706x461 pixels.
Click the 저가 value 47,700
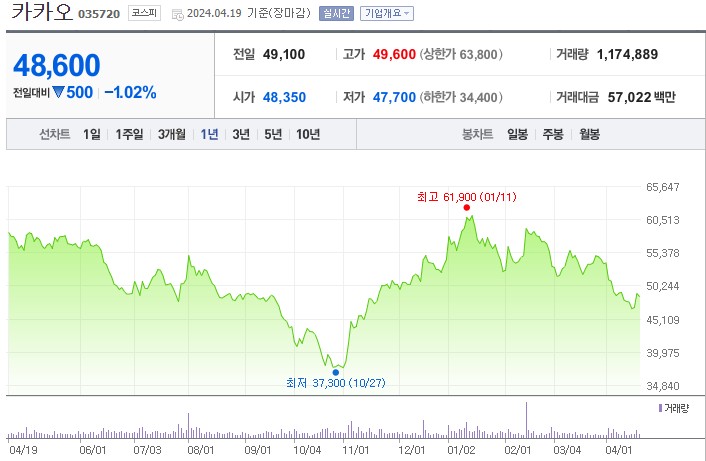coord(394,97)
